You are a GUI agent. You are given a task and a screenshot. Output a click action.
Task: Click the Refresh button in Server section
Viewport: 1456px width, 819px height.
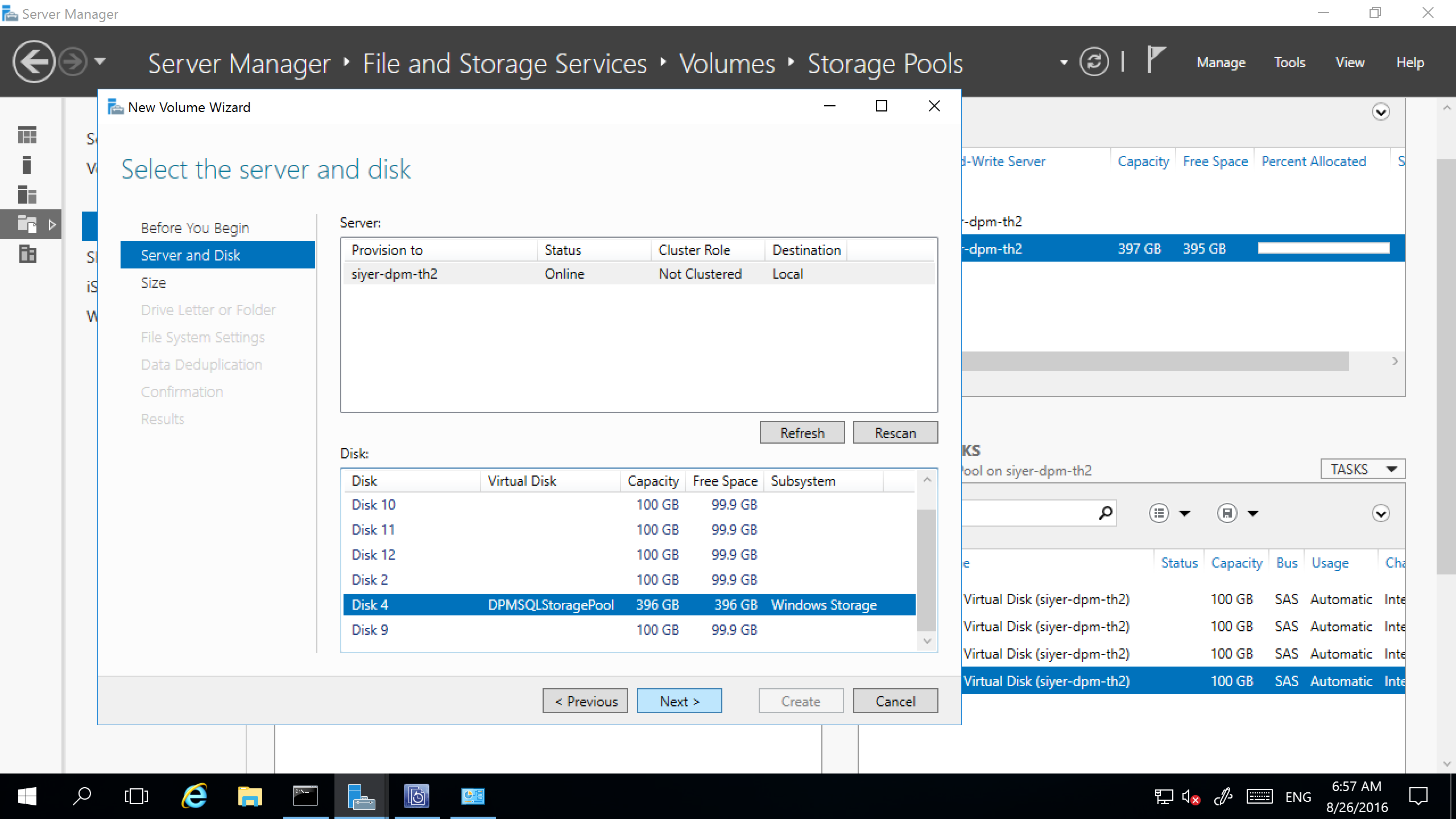(x=801, y=432)
